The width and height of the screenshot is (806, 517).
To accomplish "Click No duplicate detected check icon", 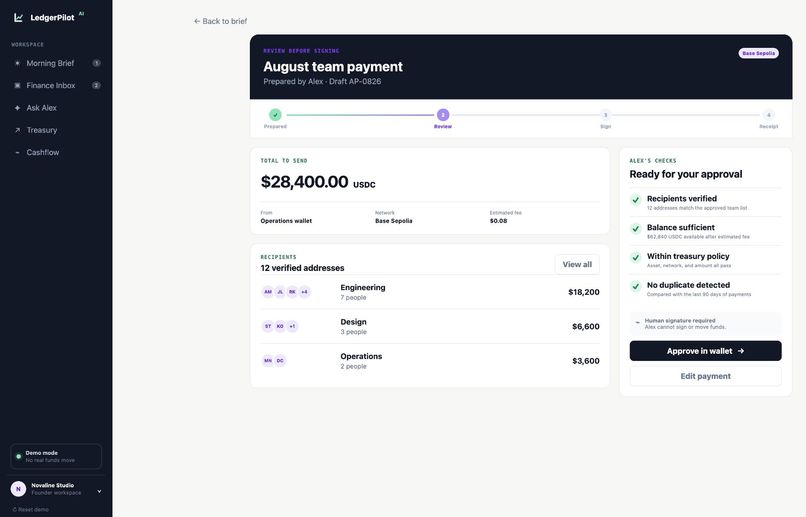I will click(636, 286).
